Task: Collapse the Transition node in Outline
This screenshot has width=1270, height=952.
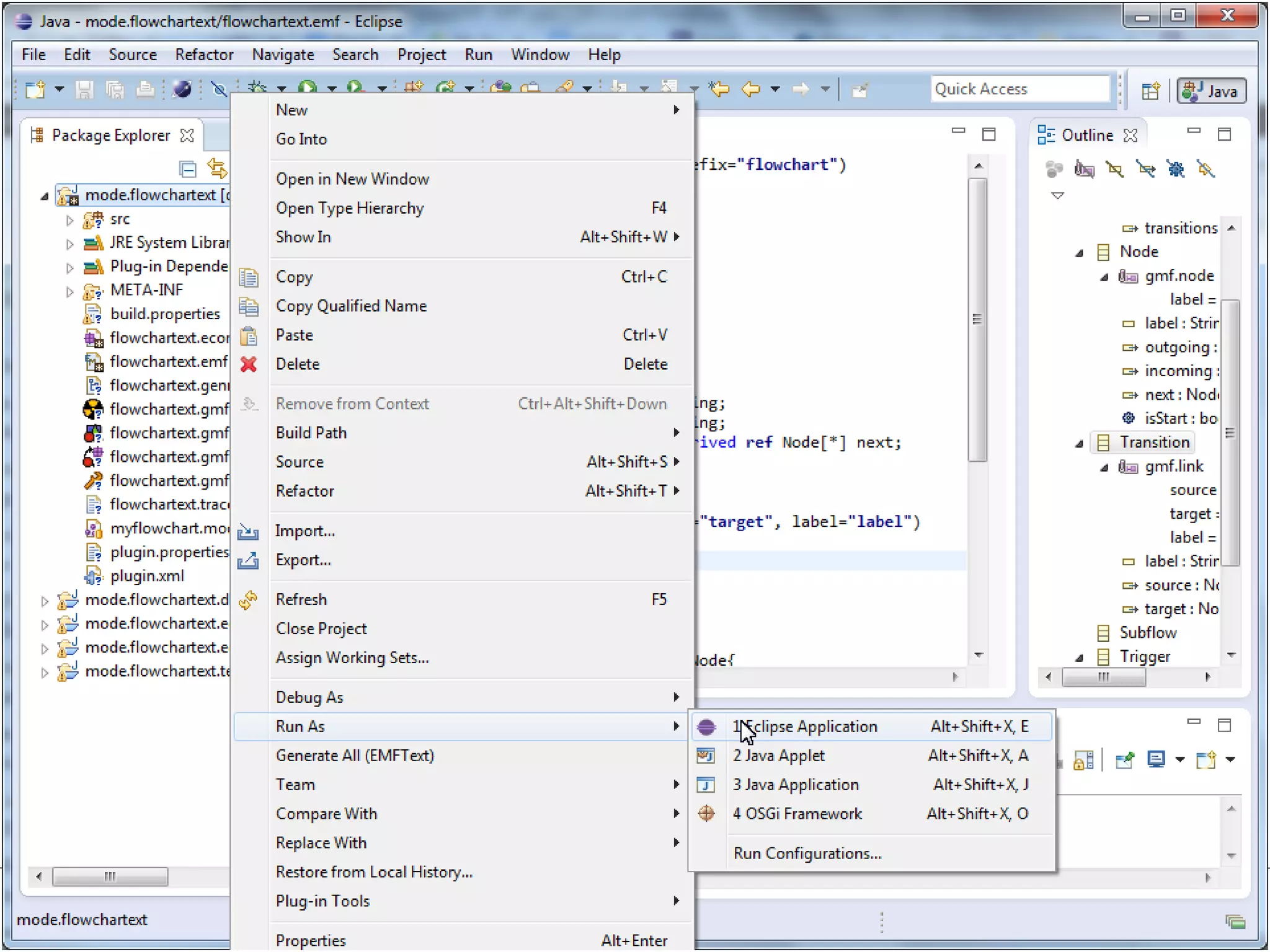Action: coord(1080,443)
